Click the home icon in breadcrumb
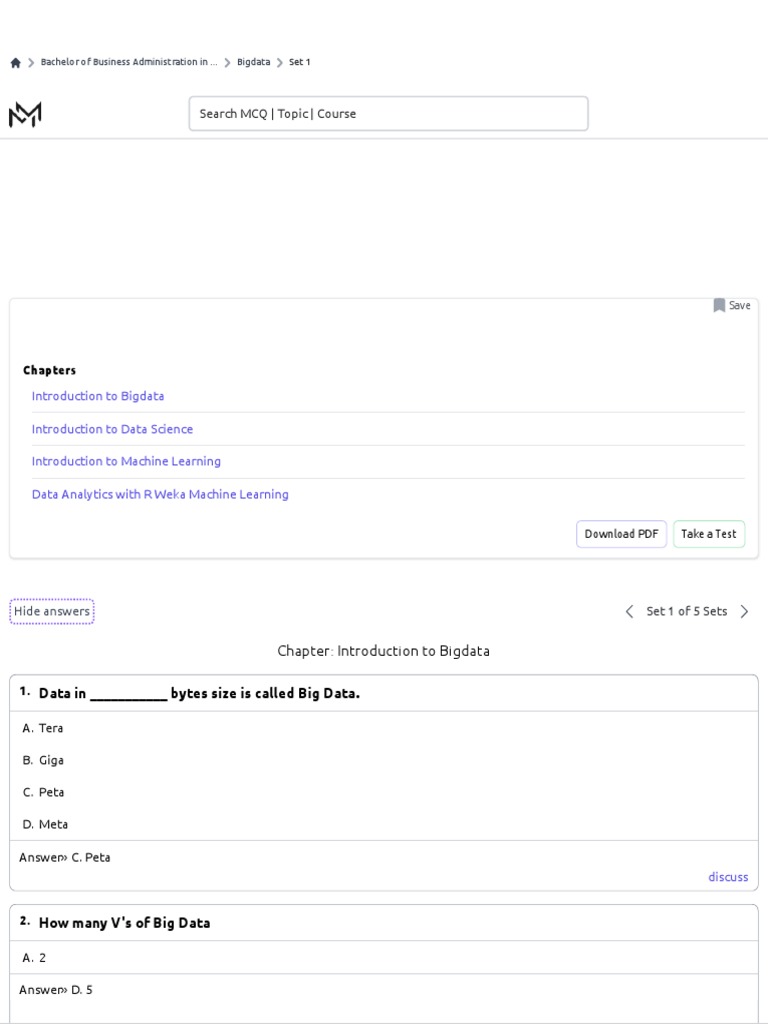This screenshot has width=768, height=1024. 15,62
